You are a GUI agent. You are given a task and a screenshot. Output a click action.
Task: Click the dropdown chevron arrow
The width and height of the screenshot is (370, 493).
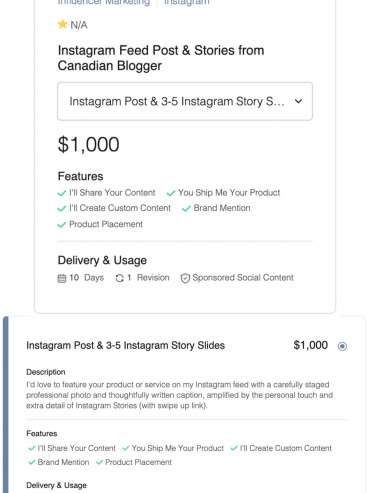[x=299, y=101]
